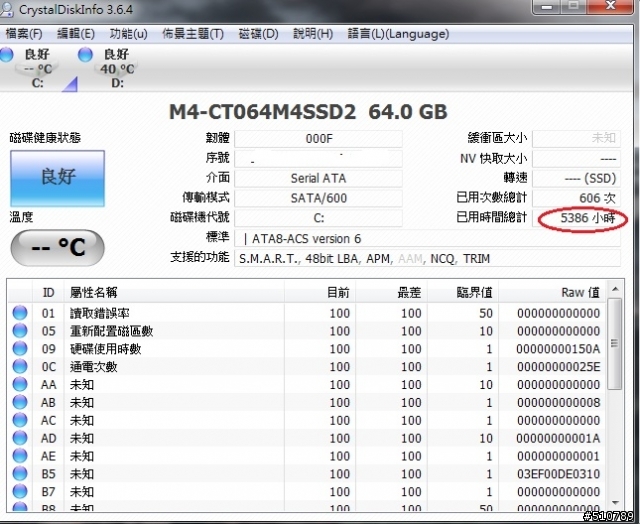Click the drive letter field showing C:
This screenshot has height=524, width=640.
click(318, 218)
